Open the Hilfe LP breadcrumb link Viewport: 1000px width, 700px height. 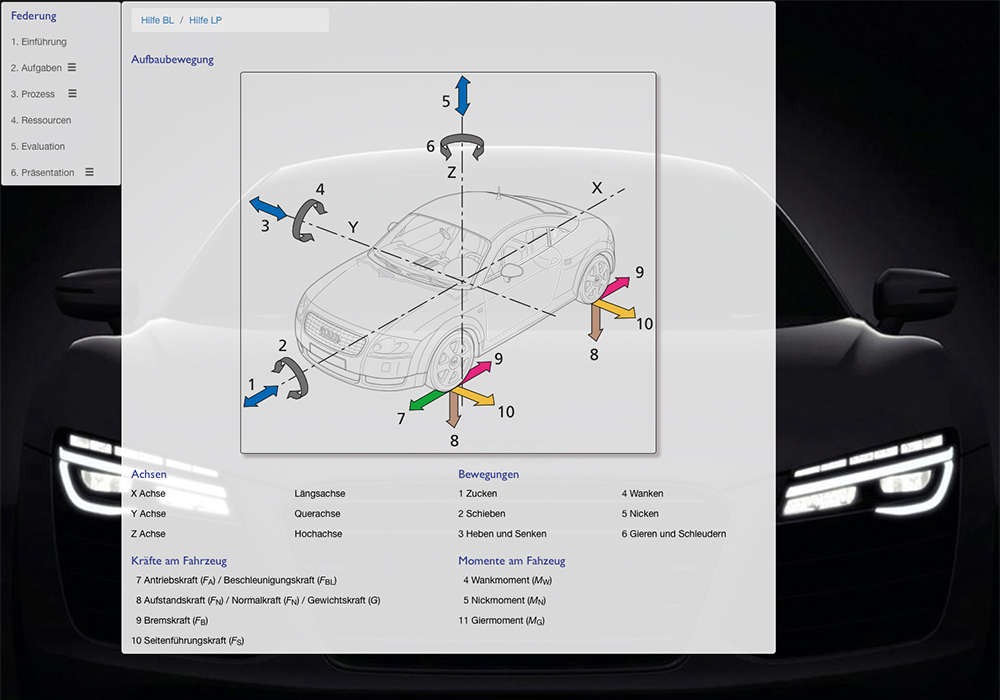pyautogui.click(x=205, y=20)
